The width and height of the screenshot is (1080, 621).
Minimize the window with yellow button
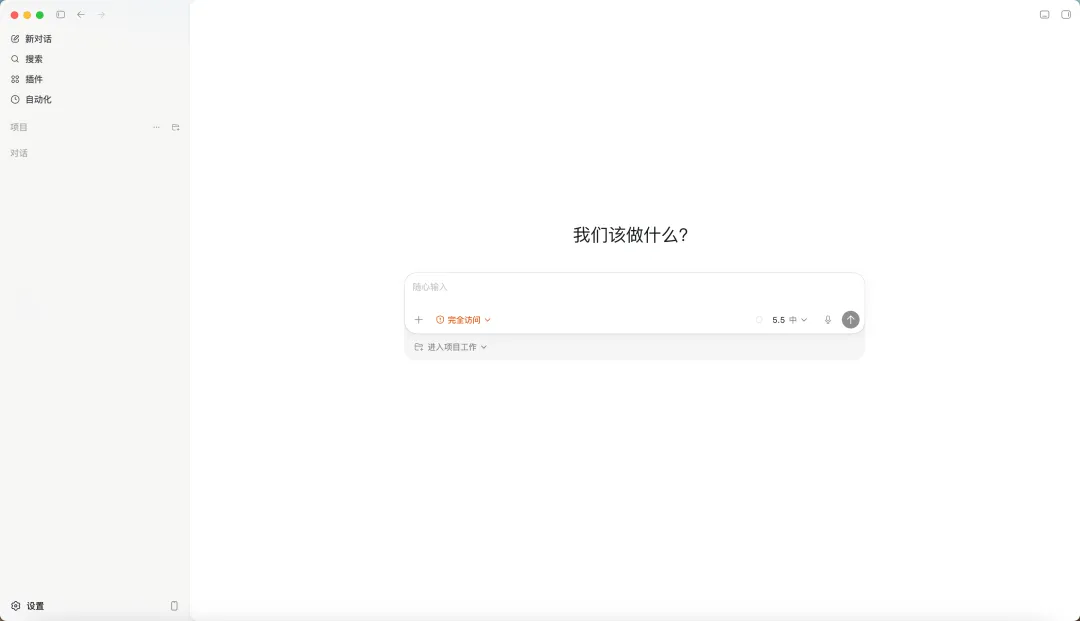tap(28, 15)
